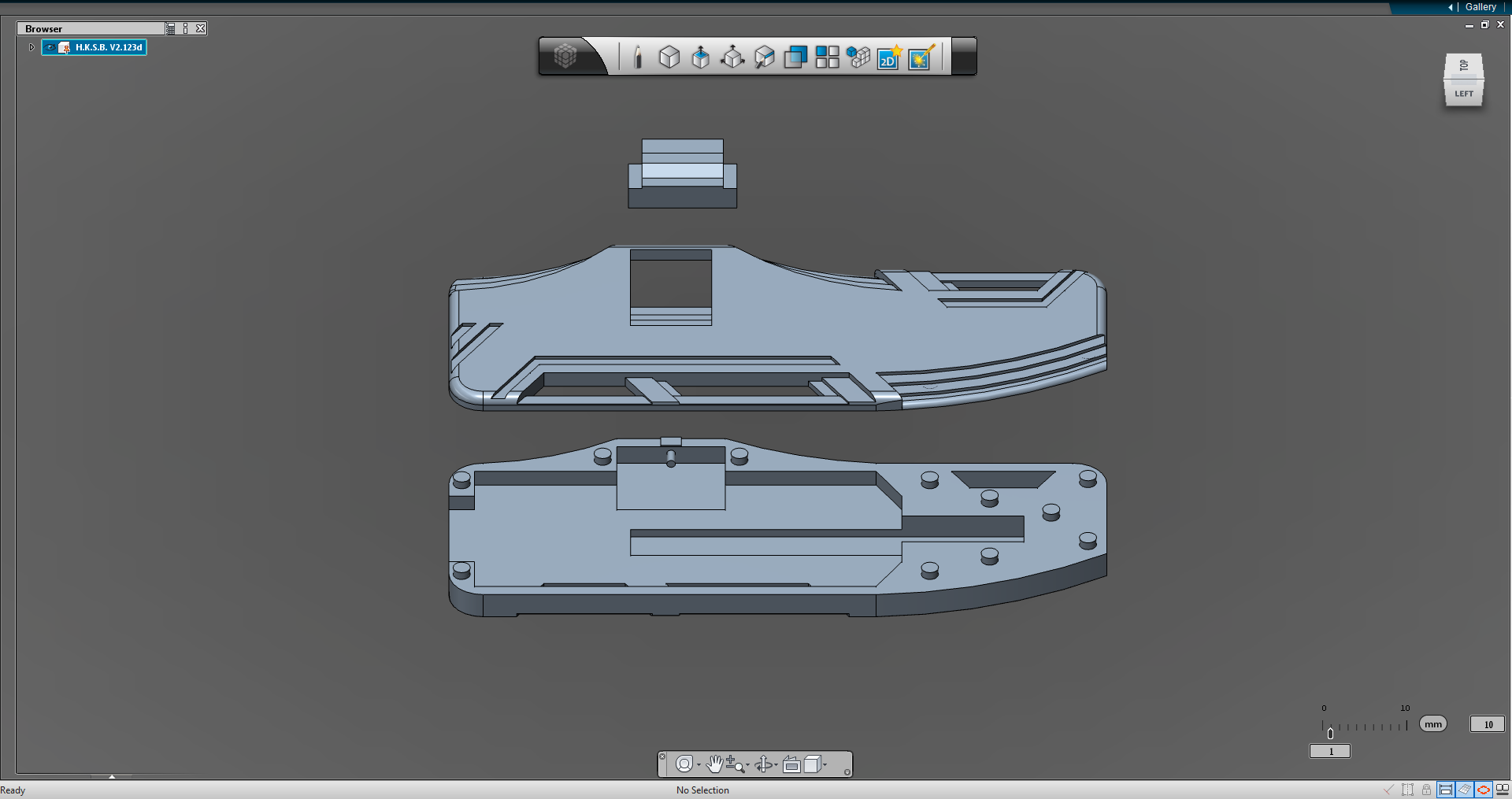Viewport: 1512px width, 799px height.
Task: Select the Transform move tool
Action: [x=732, y=57]
